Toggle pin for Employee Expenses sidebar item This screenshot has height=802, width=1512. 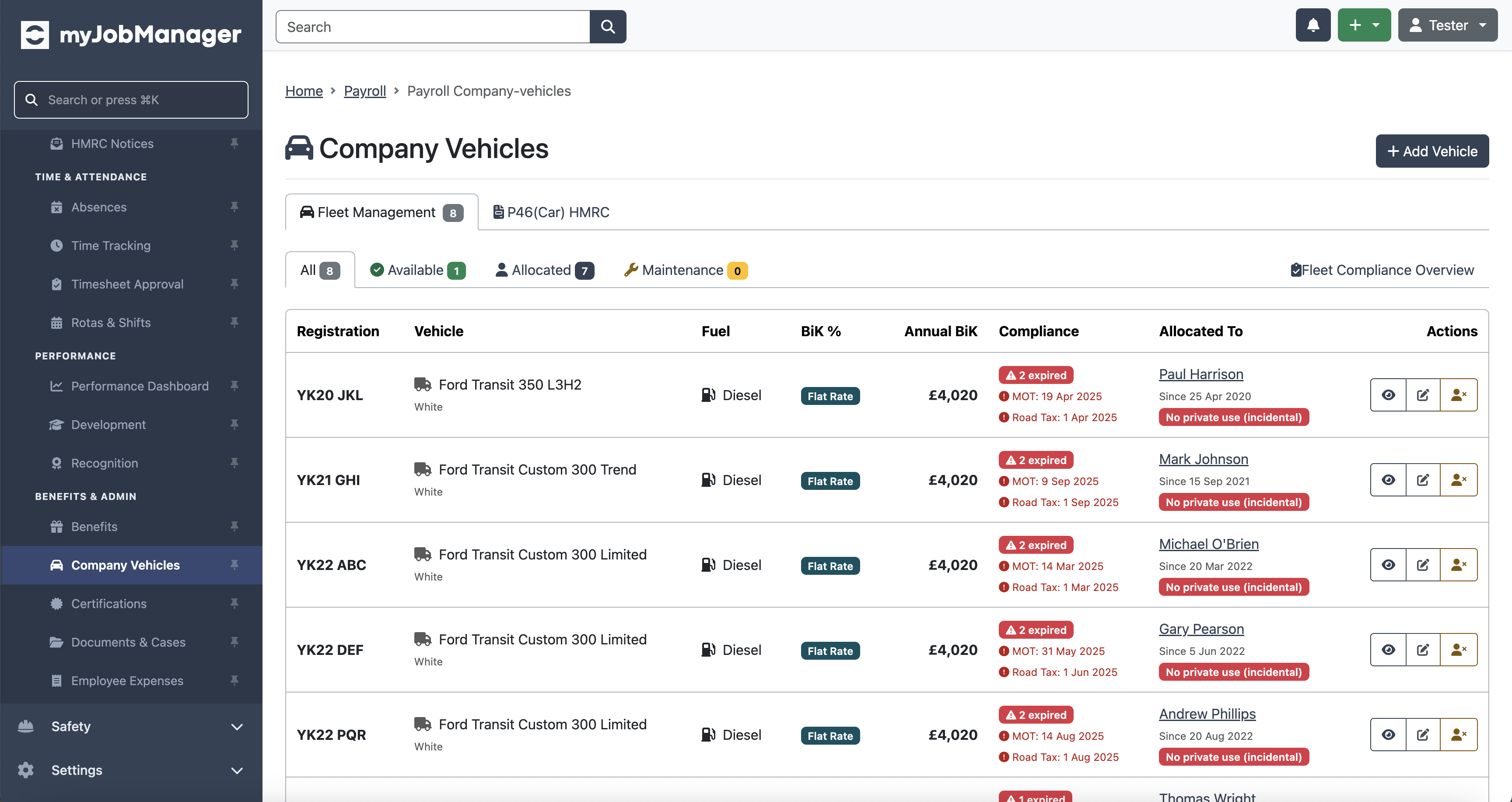(x=234, y=680)
